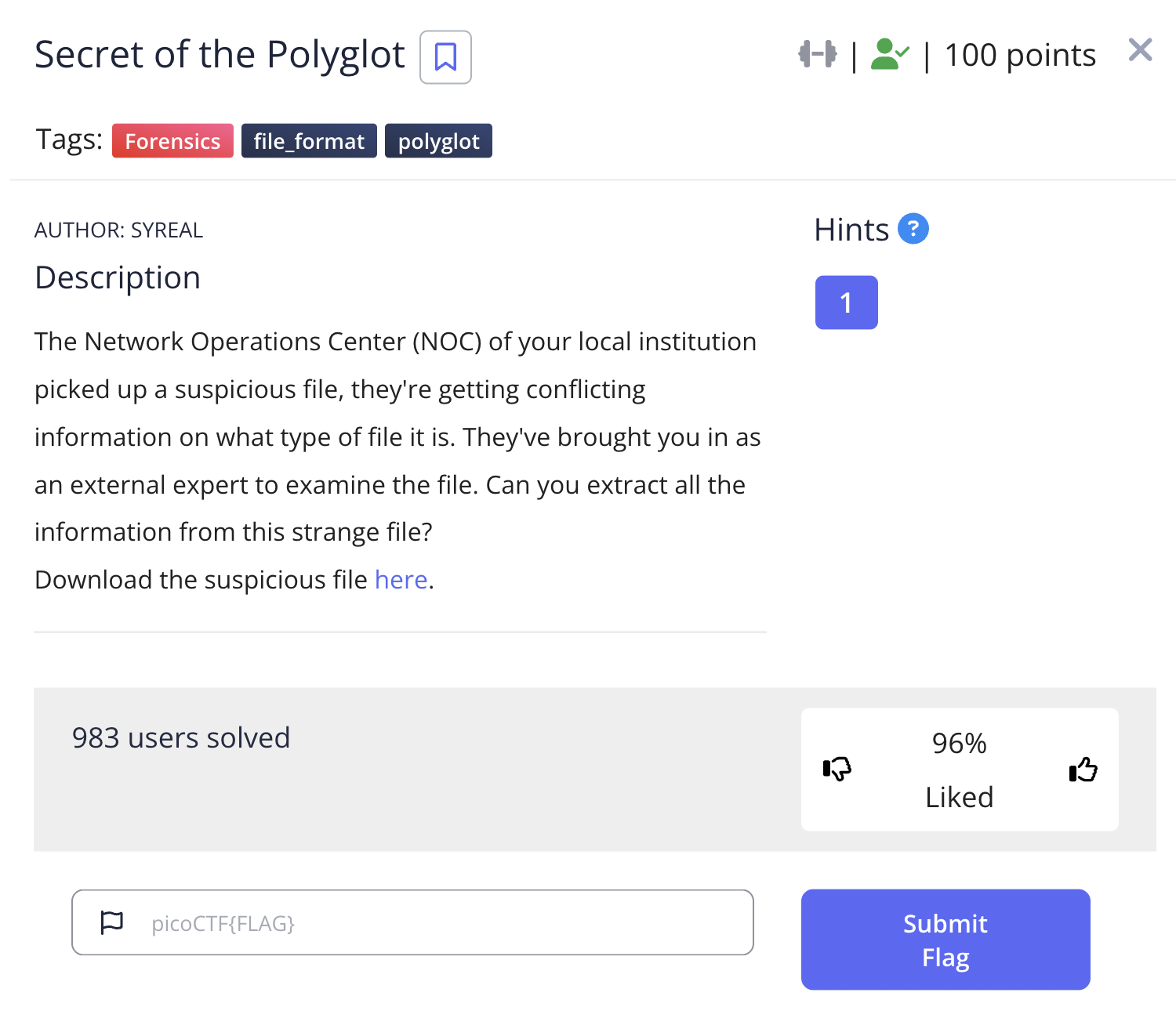Image resolution: width=1176 pixels, height=1036 pixels.
Task: Reveal hint number 1
Action: click(x=846, y=302)
